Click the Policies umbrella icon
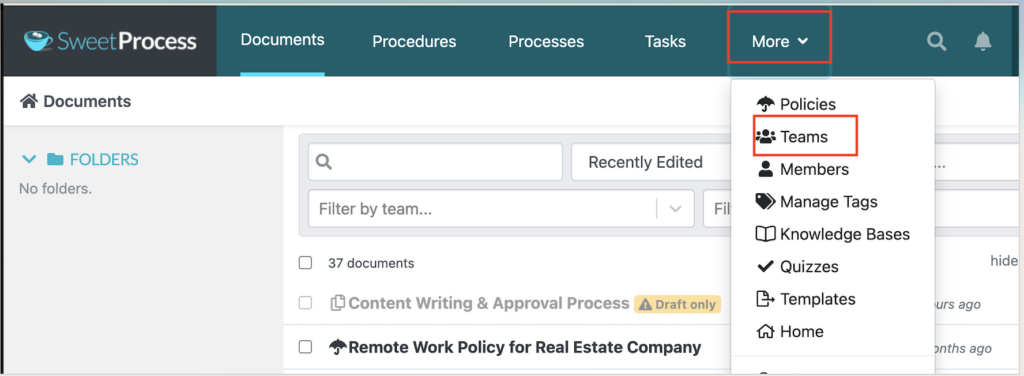This screenshot has height=376, width=1024. (x=765, y=104)
